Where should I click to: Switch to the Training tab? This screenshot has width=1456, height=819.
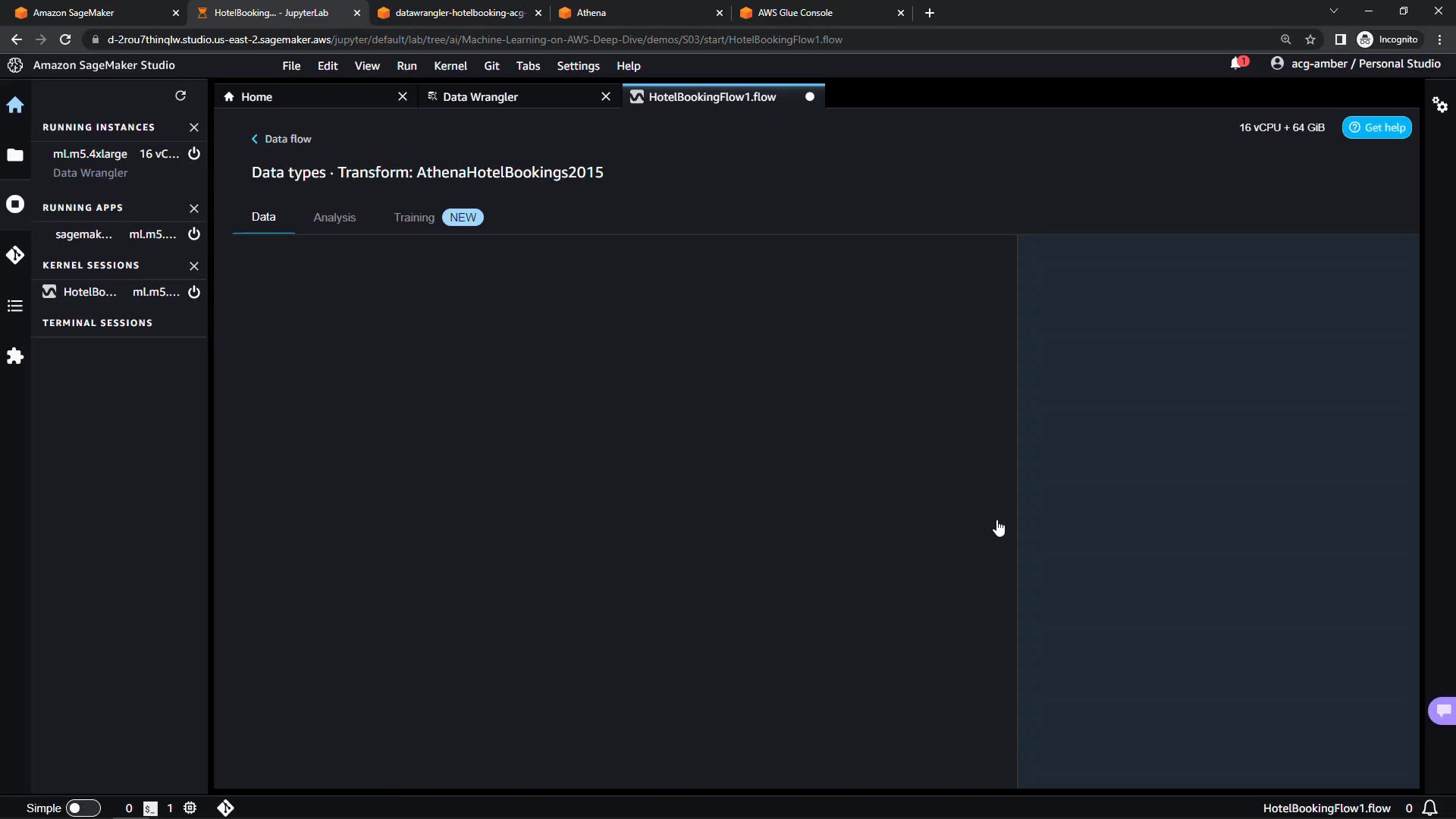point(414,218)
